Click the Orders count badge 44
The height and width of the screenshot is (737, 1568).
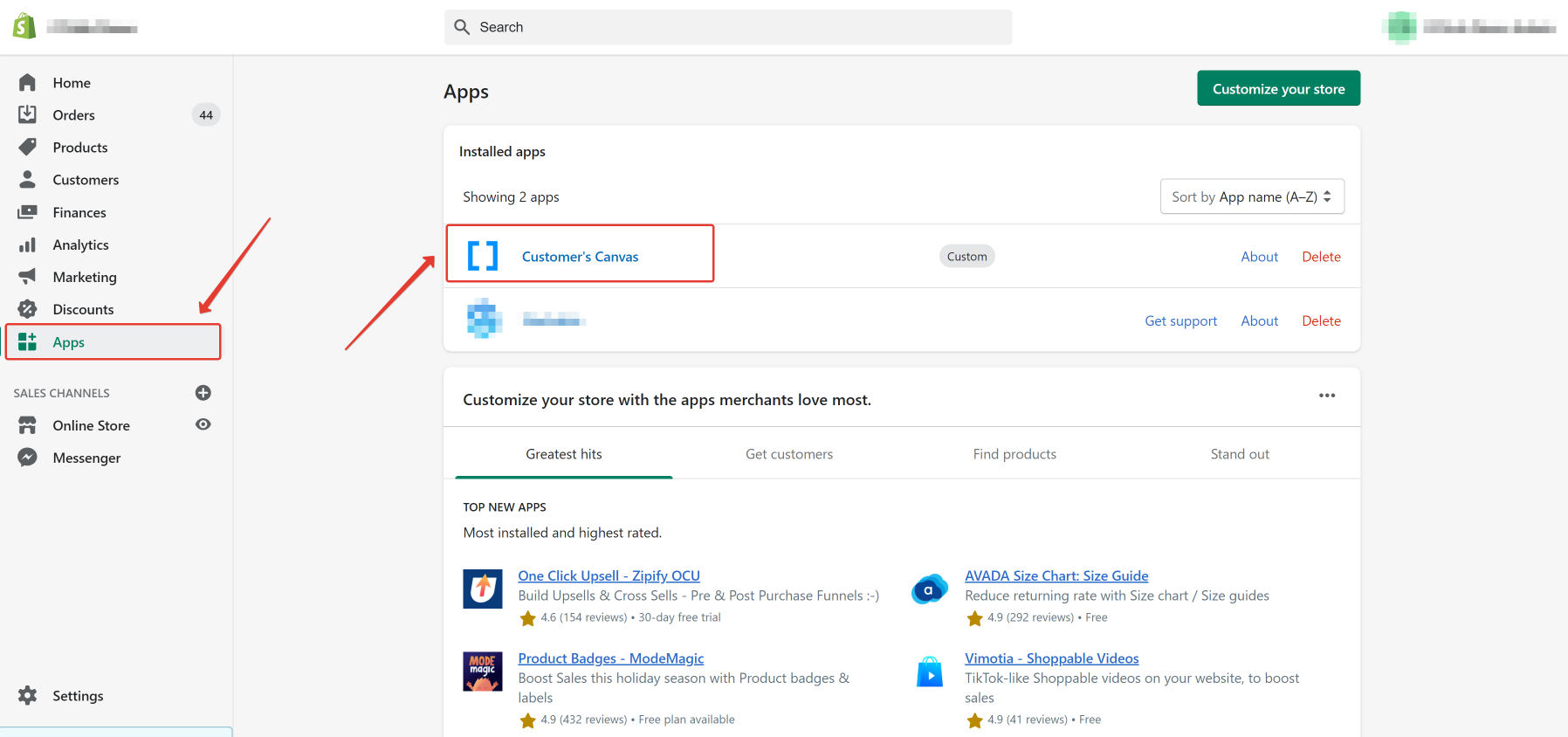206,114
